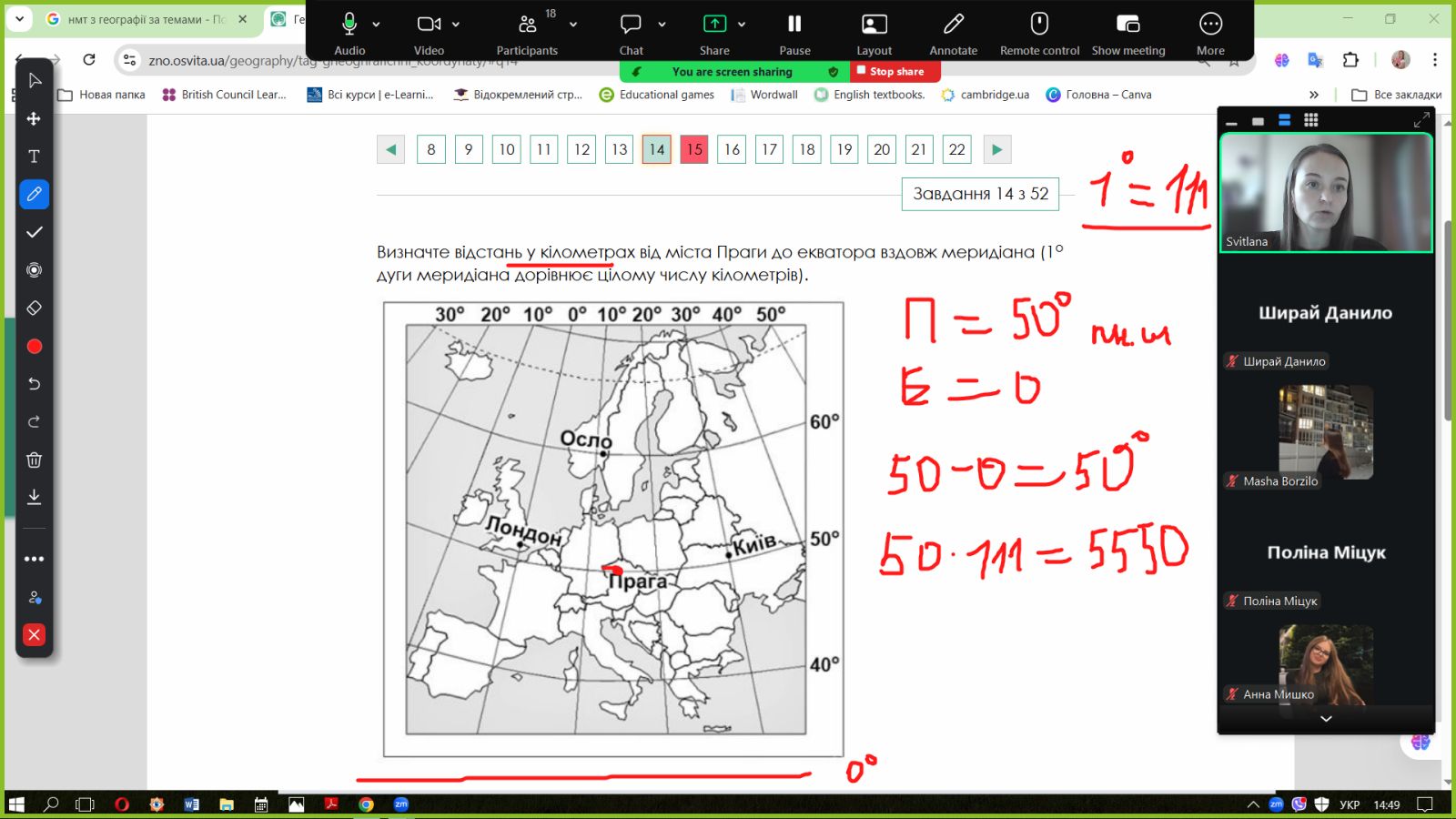
Task: Go to question 15 tab
Action: 694,149
